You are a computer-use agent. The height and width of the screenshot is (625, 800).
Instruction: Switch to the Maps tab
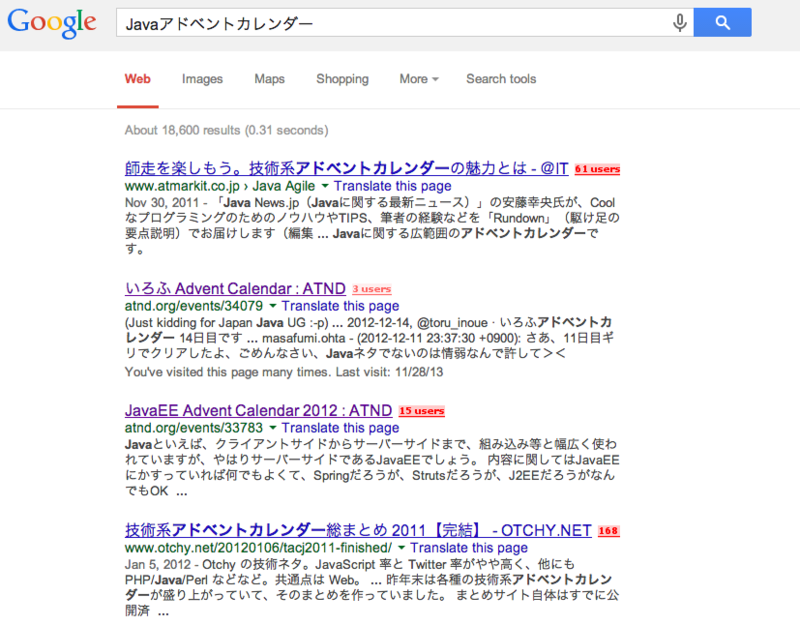(269, 79)
